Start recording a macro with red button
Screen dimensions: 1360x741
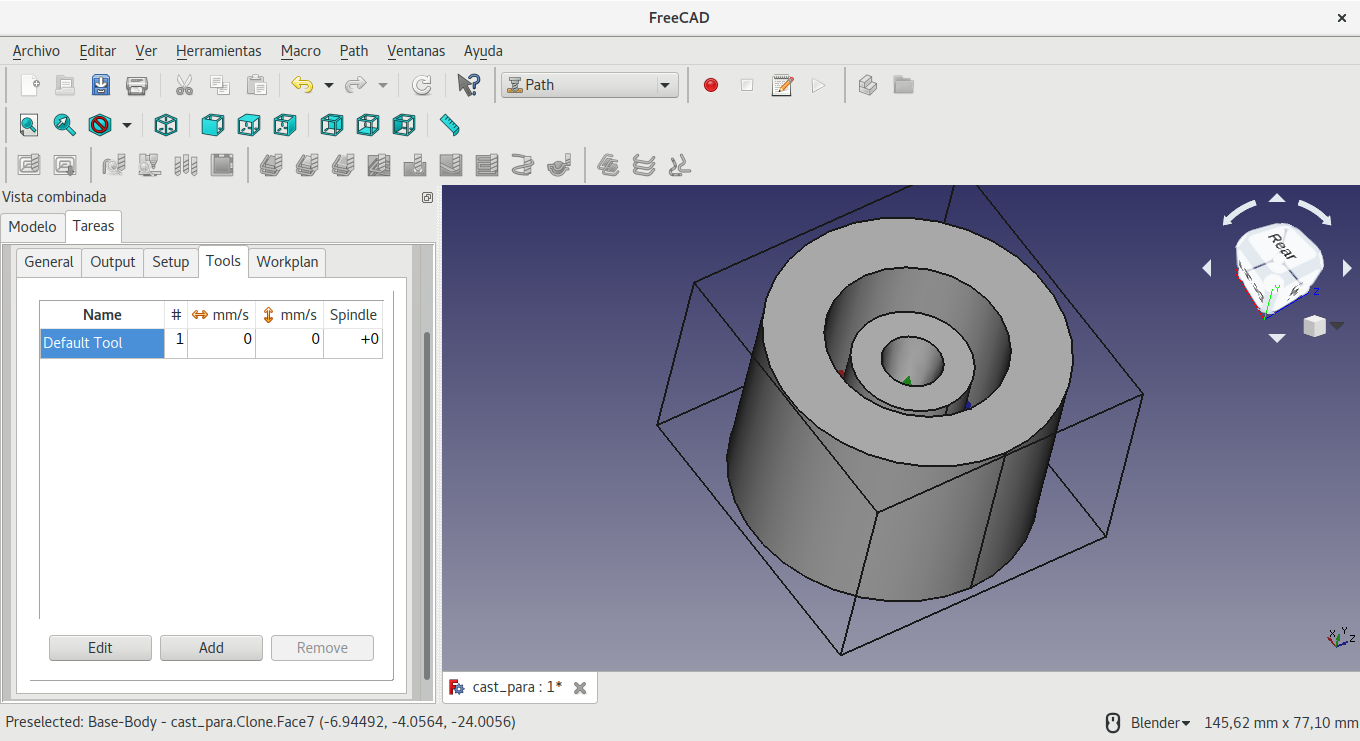[x=710, y=85]
